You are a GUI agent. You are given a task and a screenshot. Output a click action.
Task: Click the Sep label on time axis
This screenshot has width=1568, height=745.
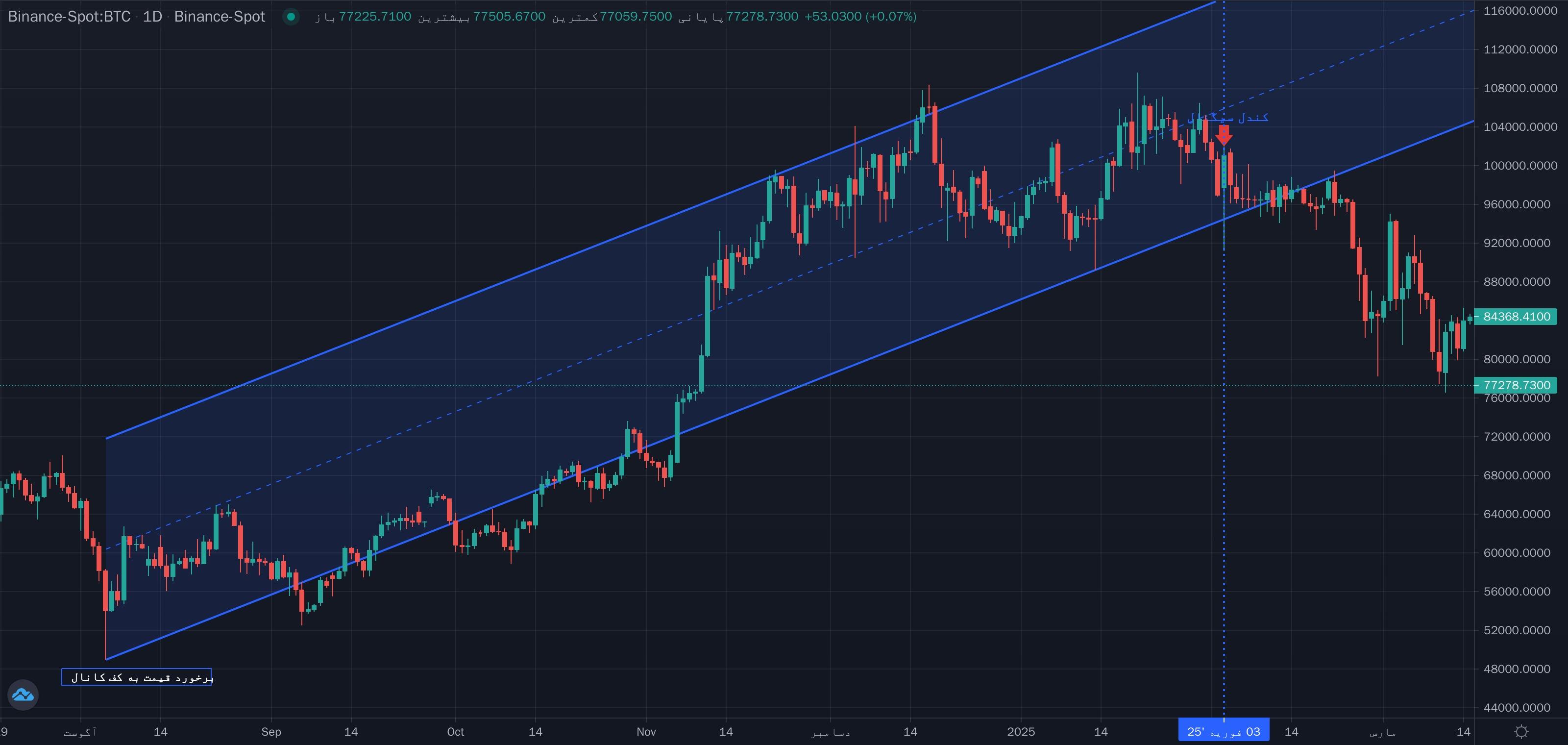tap(271, 732)
